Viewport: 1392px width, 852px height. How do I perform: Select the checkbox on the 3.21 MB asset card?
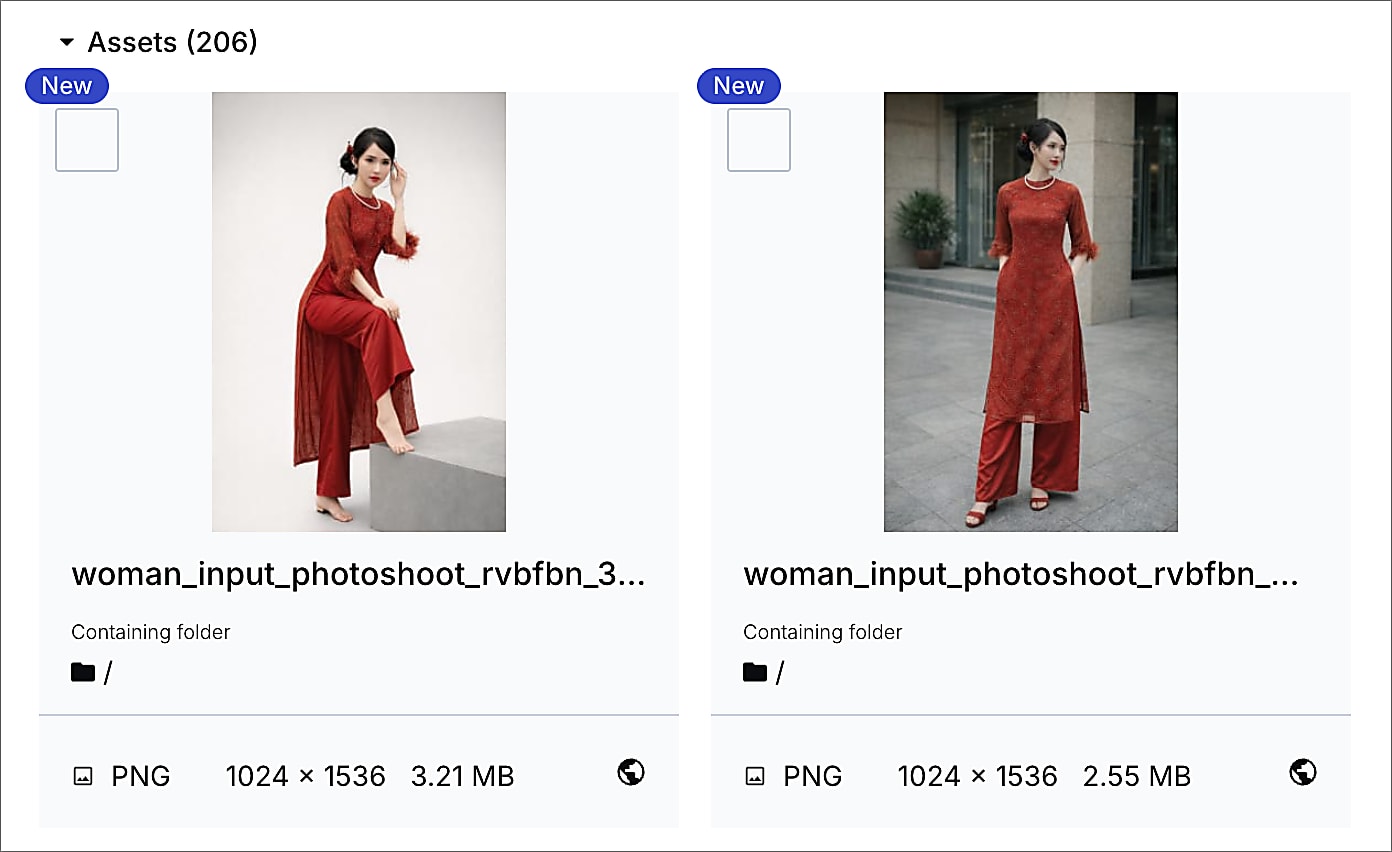point(86,139)
